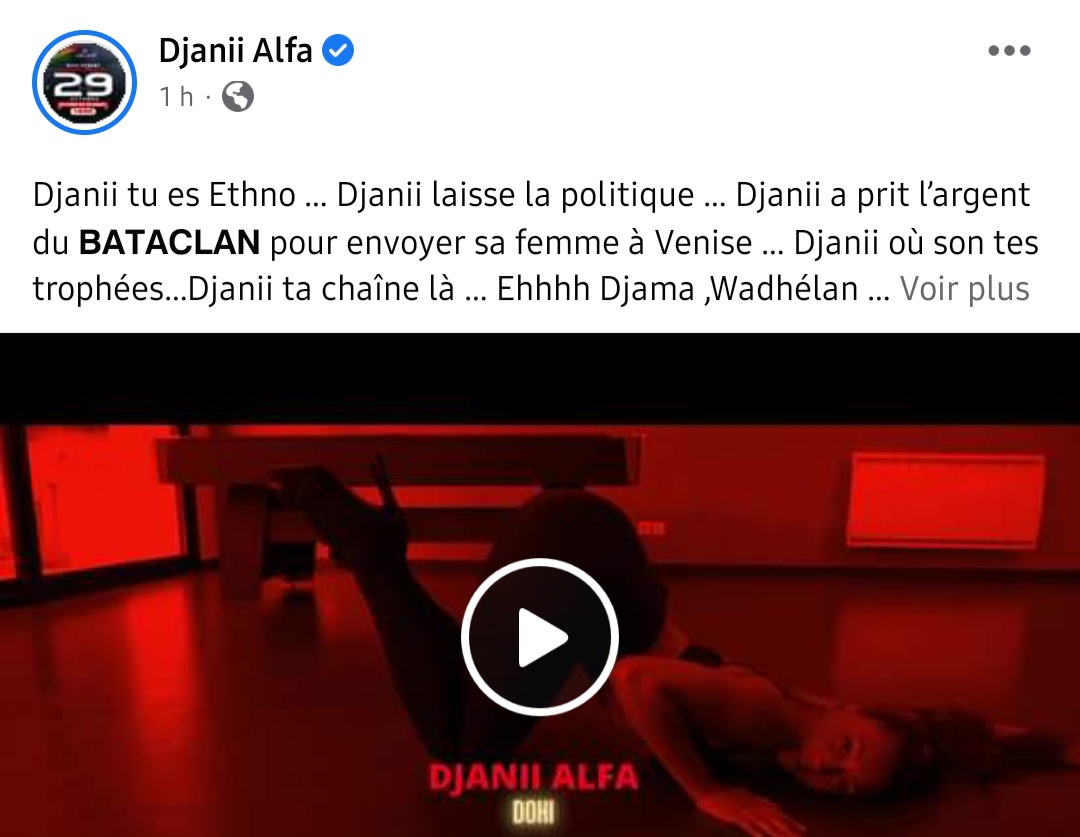Play the Djanii Alfa video
The width and height of the screenshot is (1080, 837).
point(540,637)
